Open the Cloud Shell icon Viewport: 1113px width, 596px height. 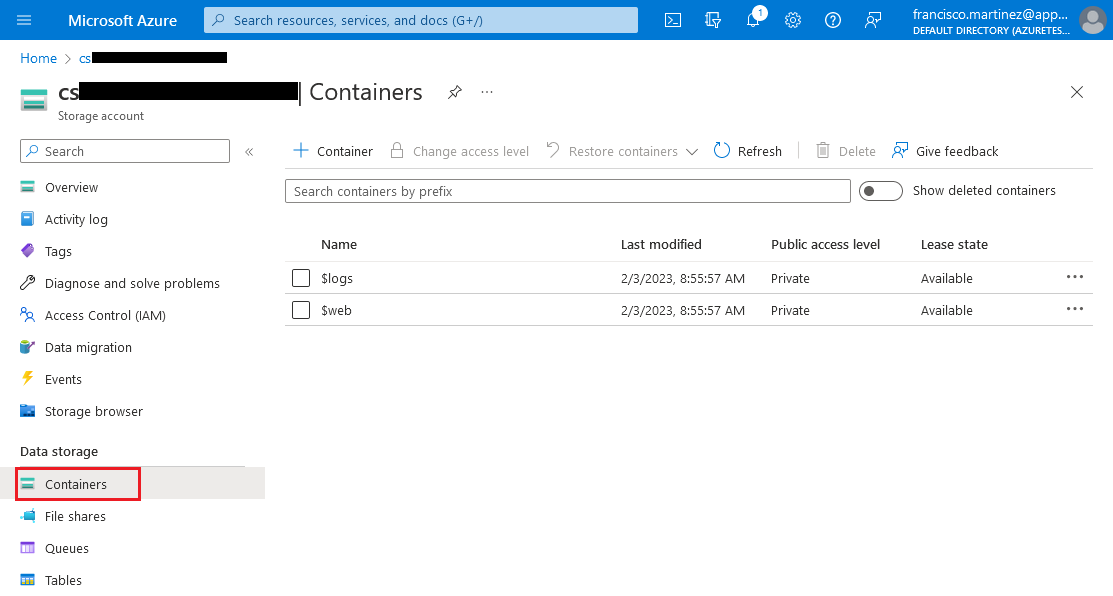674,20
